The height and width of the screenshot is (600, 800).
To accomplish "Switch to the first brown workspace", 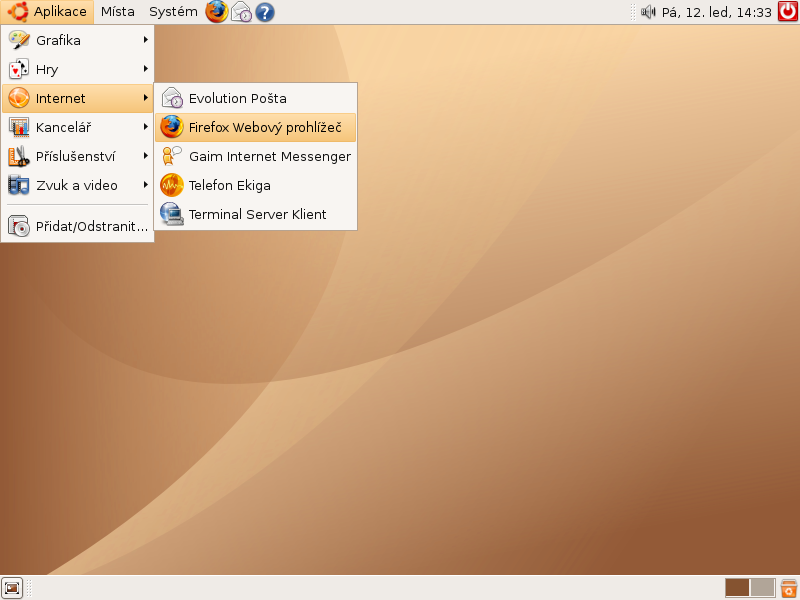I will tap(737, 588).
